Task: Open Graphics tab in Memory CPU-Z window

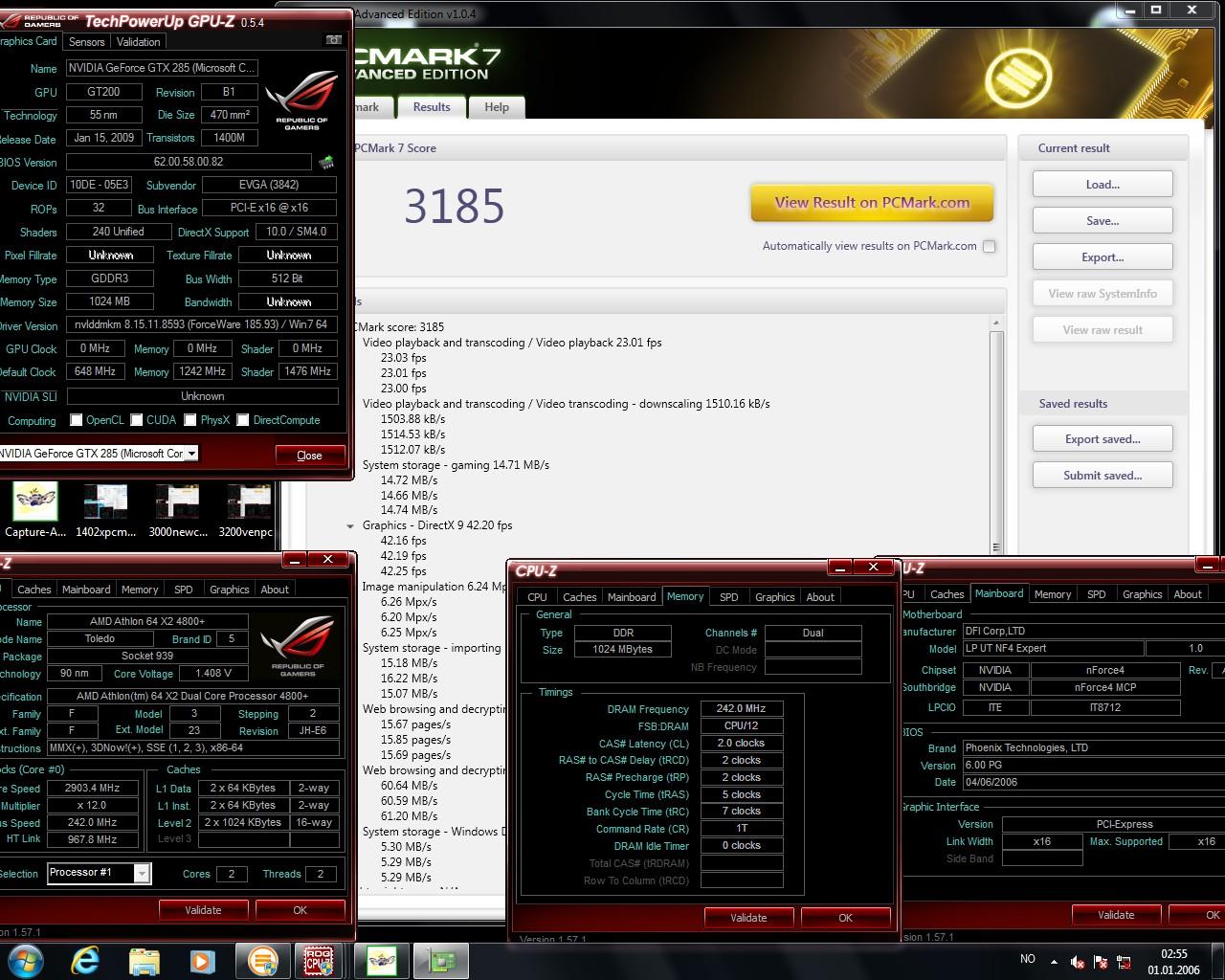Action: pyautogui.click(x=774, y=597)
